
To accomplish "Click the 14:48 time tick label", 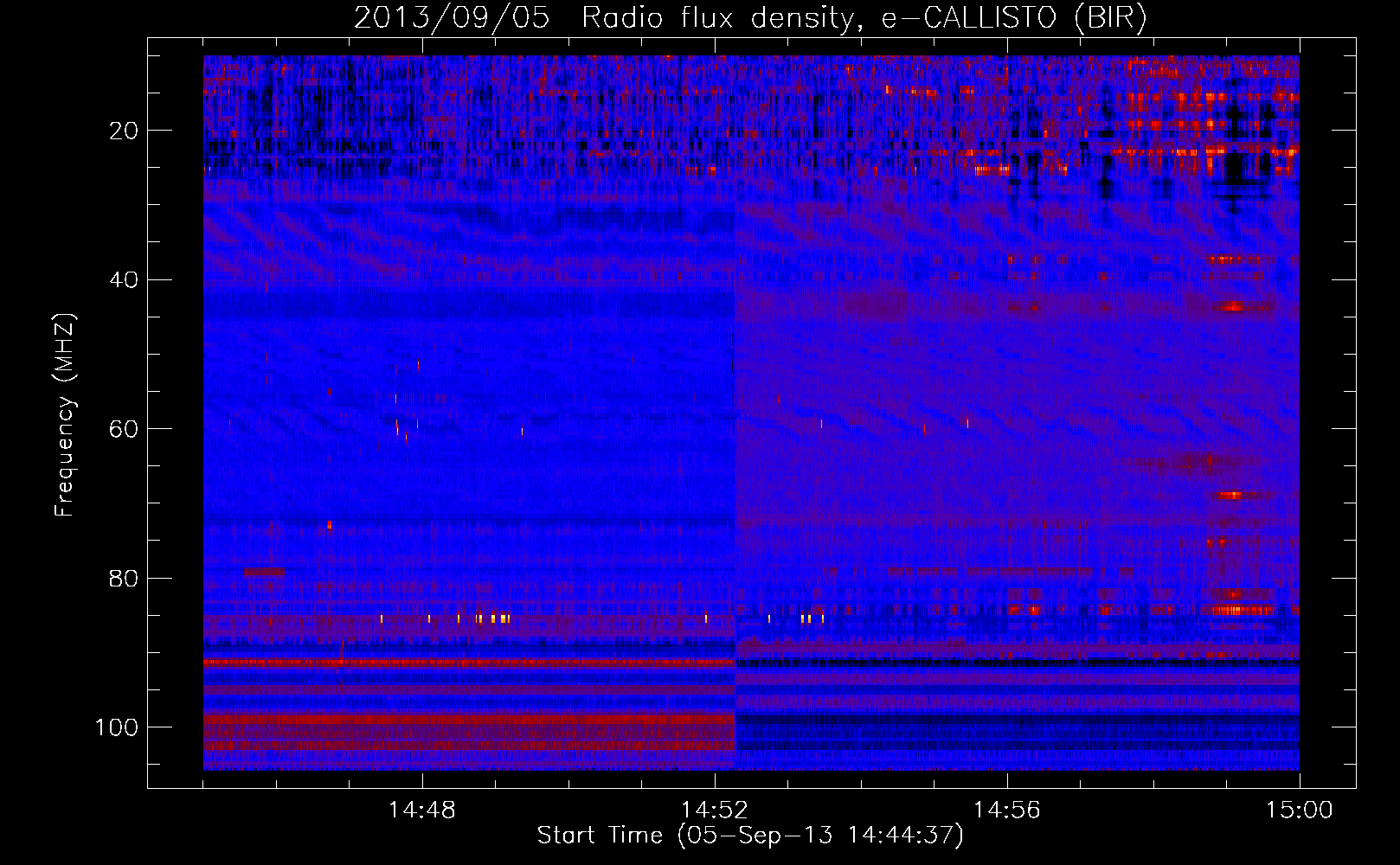I will [x=422, y=810].
